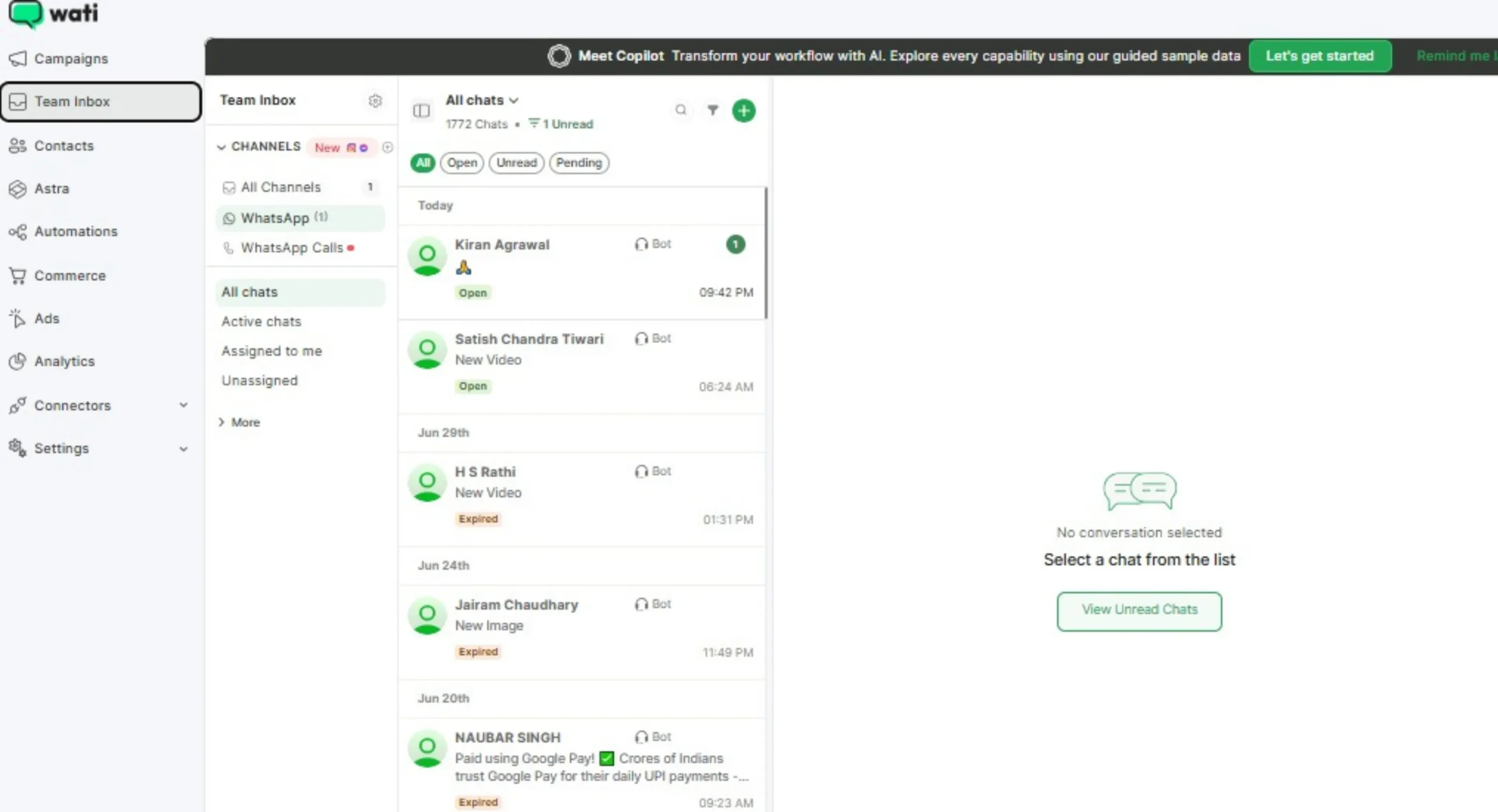Open Jairam Chaudhary chat

pyautogui.click(x=582, y=632)
